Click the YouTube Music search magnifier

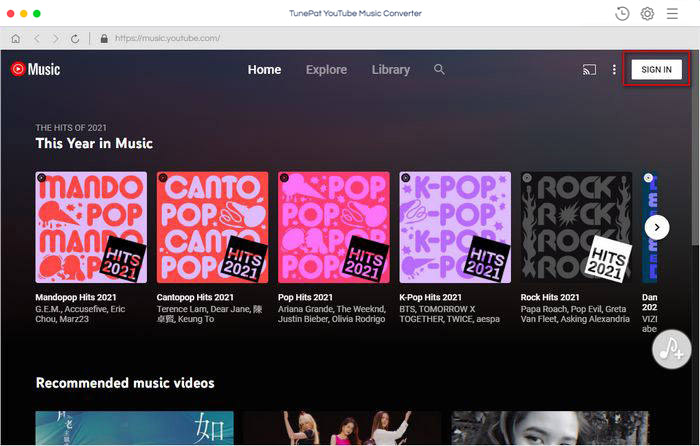(x=439, y=69)
